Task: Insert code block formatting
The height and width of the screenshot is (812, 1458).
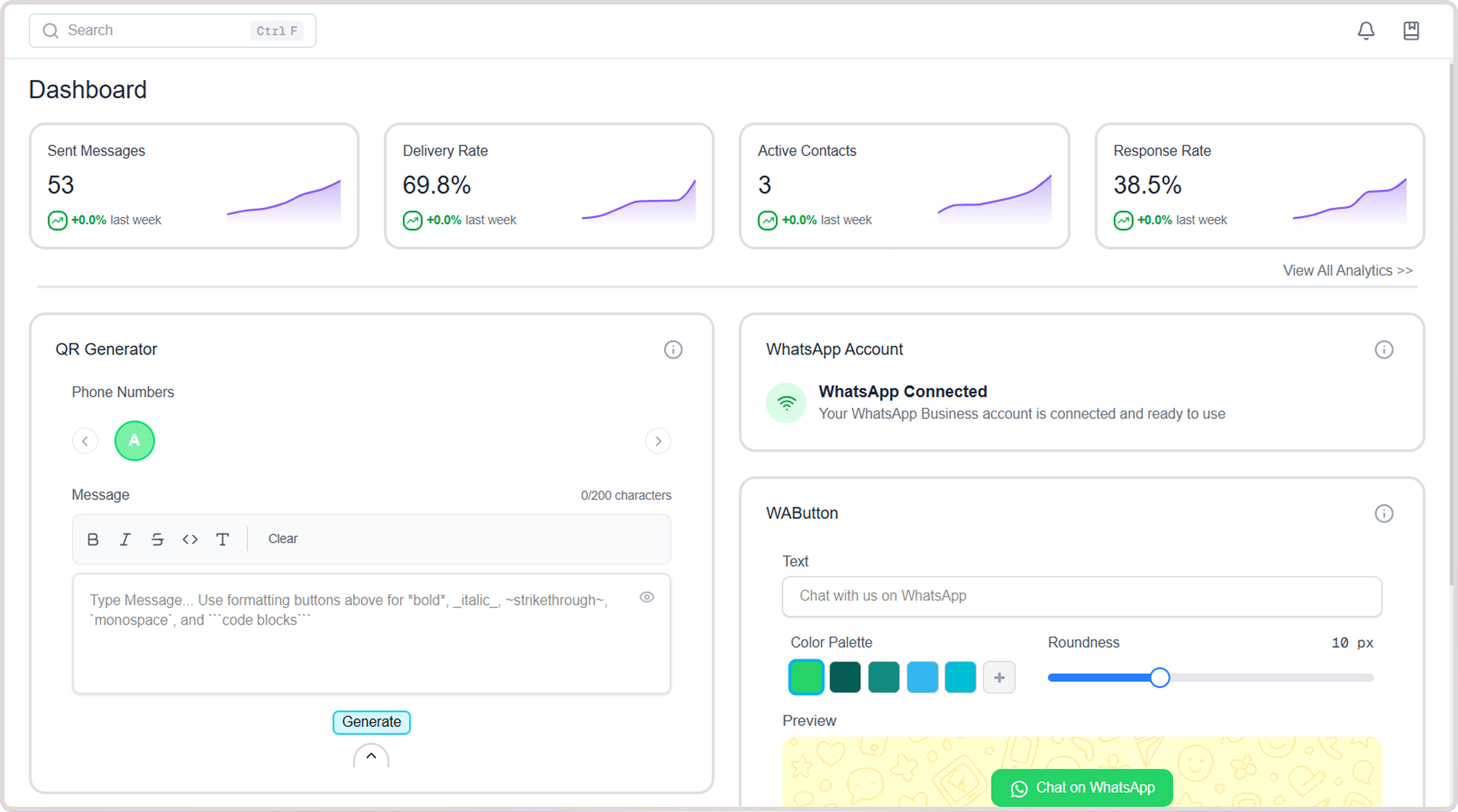Action: [x=190, y=539]
